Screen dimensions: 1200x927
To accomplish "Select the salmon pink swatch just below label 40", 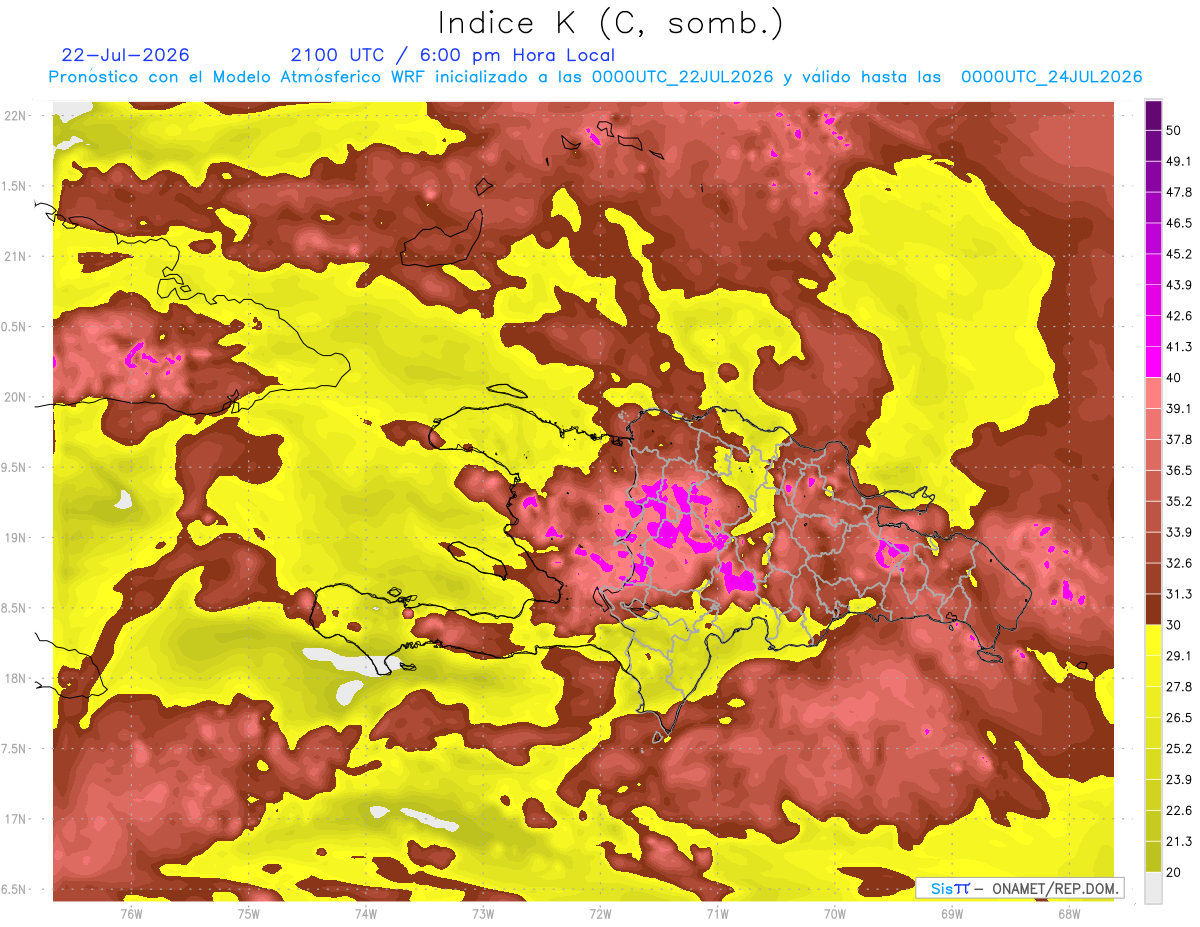I will [1153, 392].
